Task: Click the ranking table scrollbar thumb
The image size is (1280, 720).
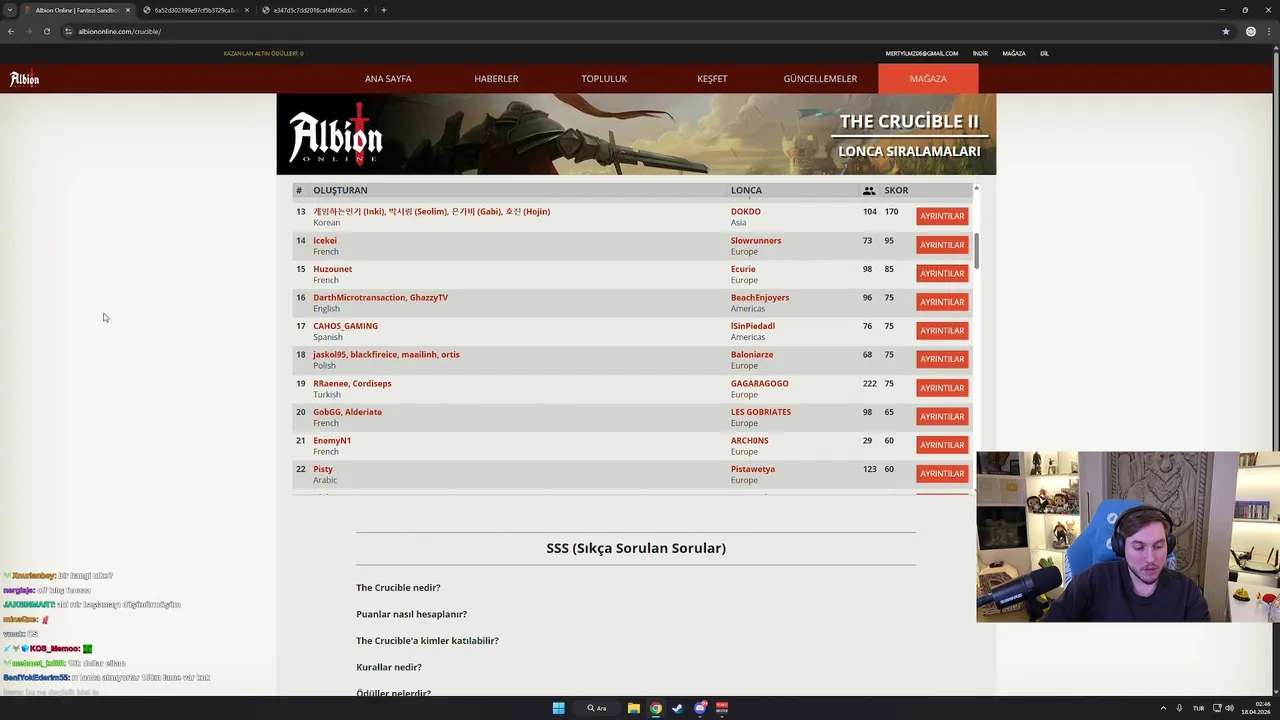Action: (976, 250)
